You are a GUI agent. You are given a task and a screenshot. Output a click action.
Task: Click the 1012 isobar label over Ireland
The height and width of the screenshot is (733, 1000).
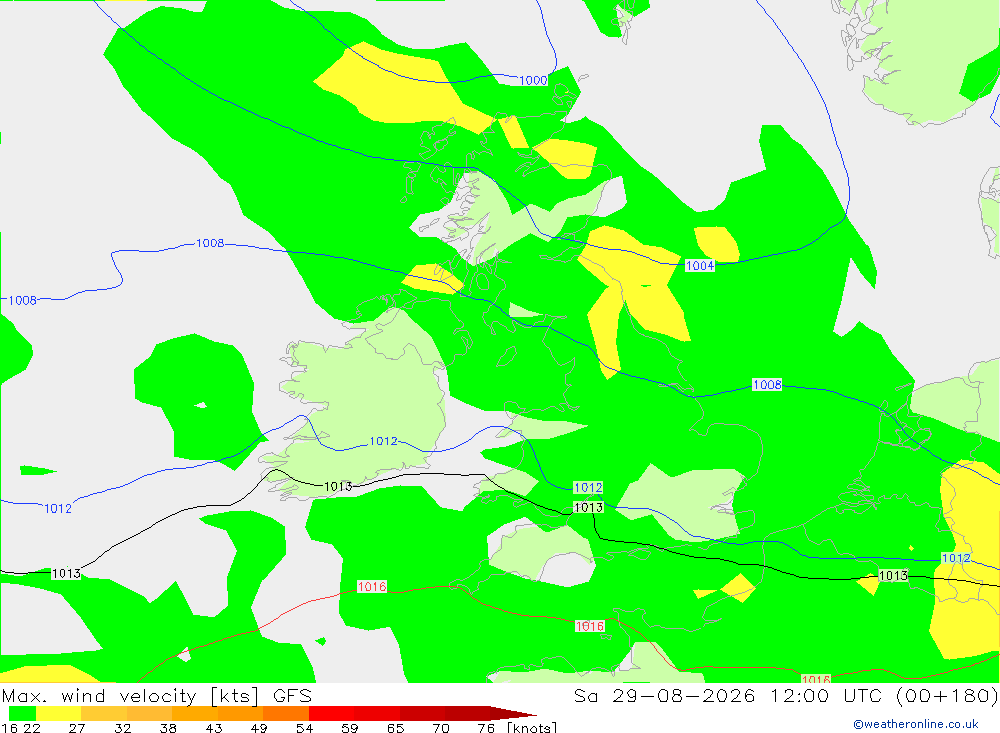pos(383,441)
